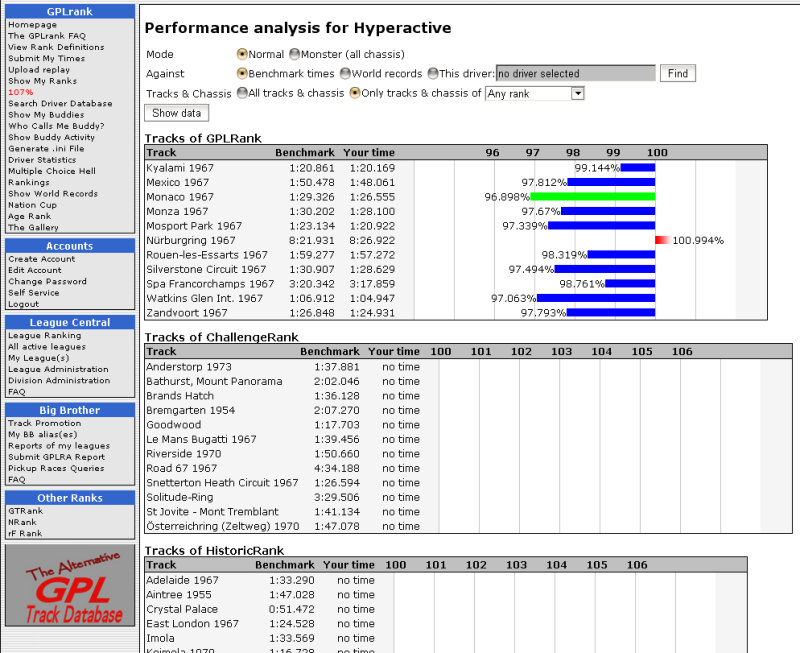Select Only tracks & chassis of option
Viewport: 800px width, 653px height.
(355, 93)
